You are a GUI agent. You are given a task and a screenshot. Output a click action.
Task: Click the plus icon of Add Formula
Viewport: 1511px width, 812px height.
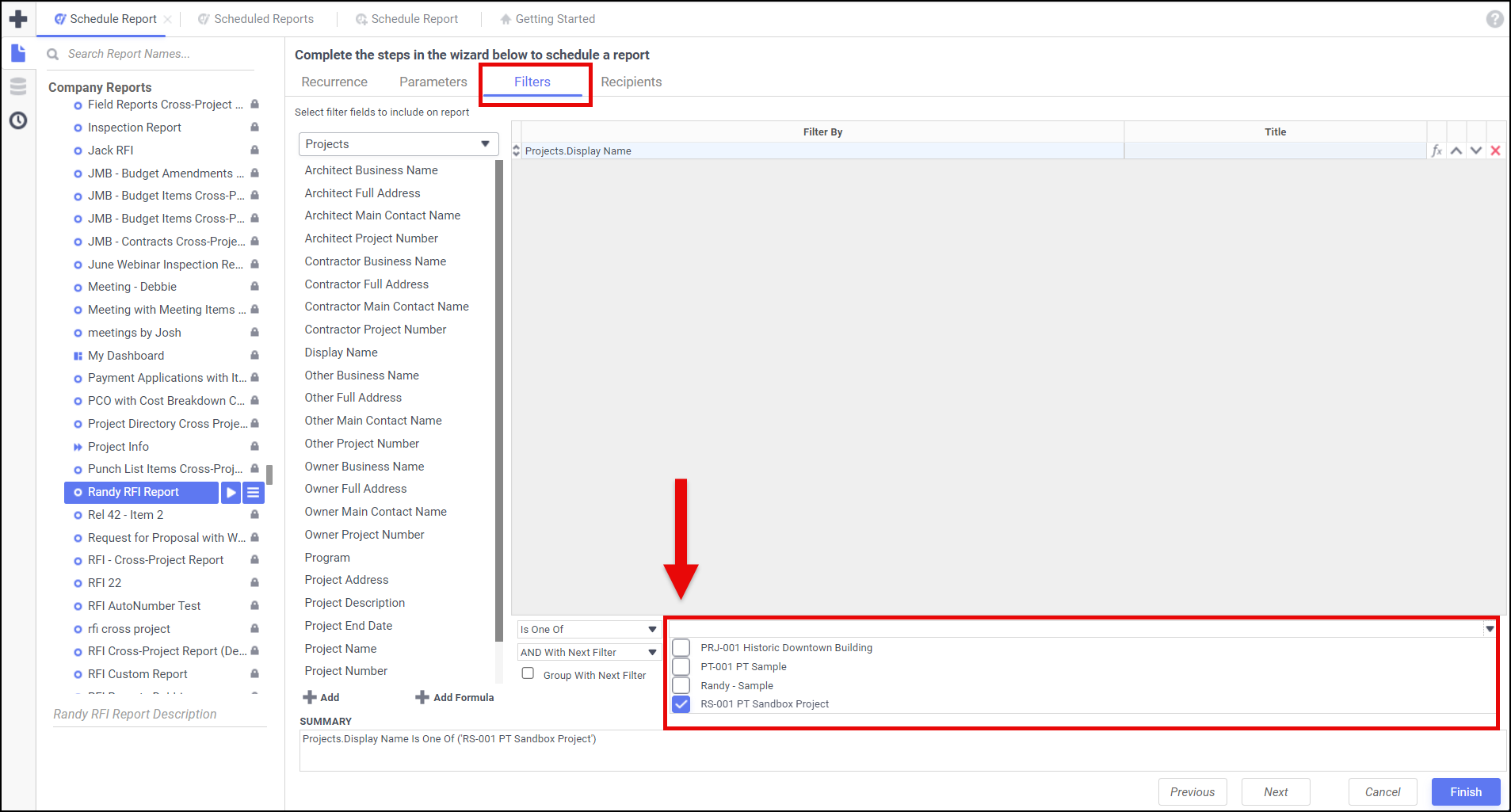click(422, 697)
